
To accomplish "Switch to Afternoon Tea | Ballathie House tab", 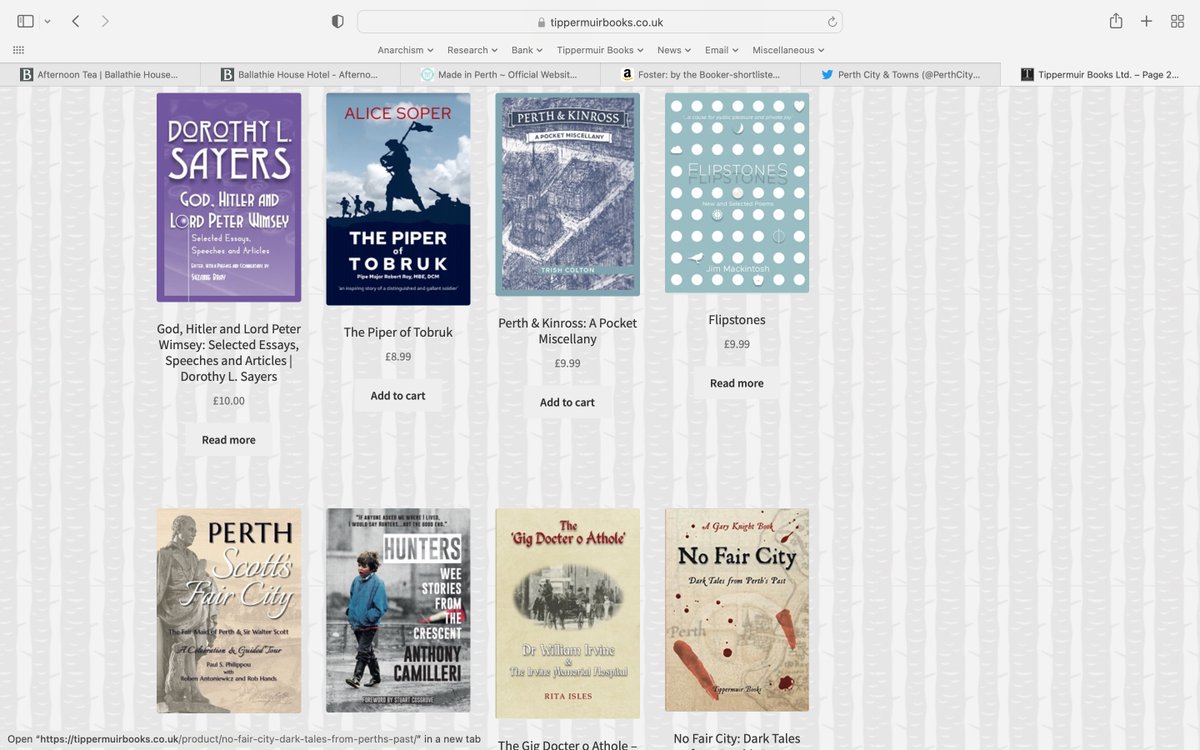I will [100, 74].
